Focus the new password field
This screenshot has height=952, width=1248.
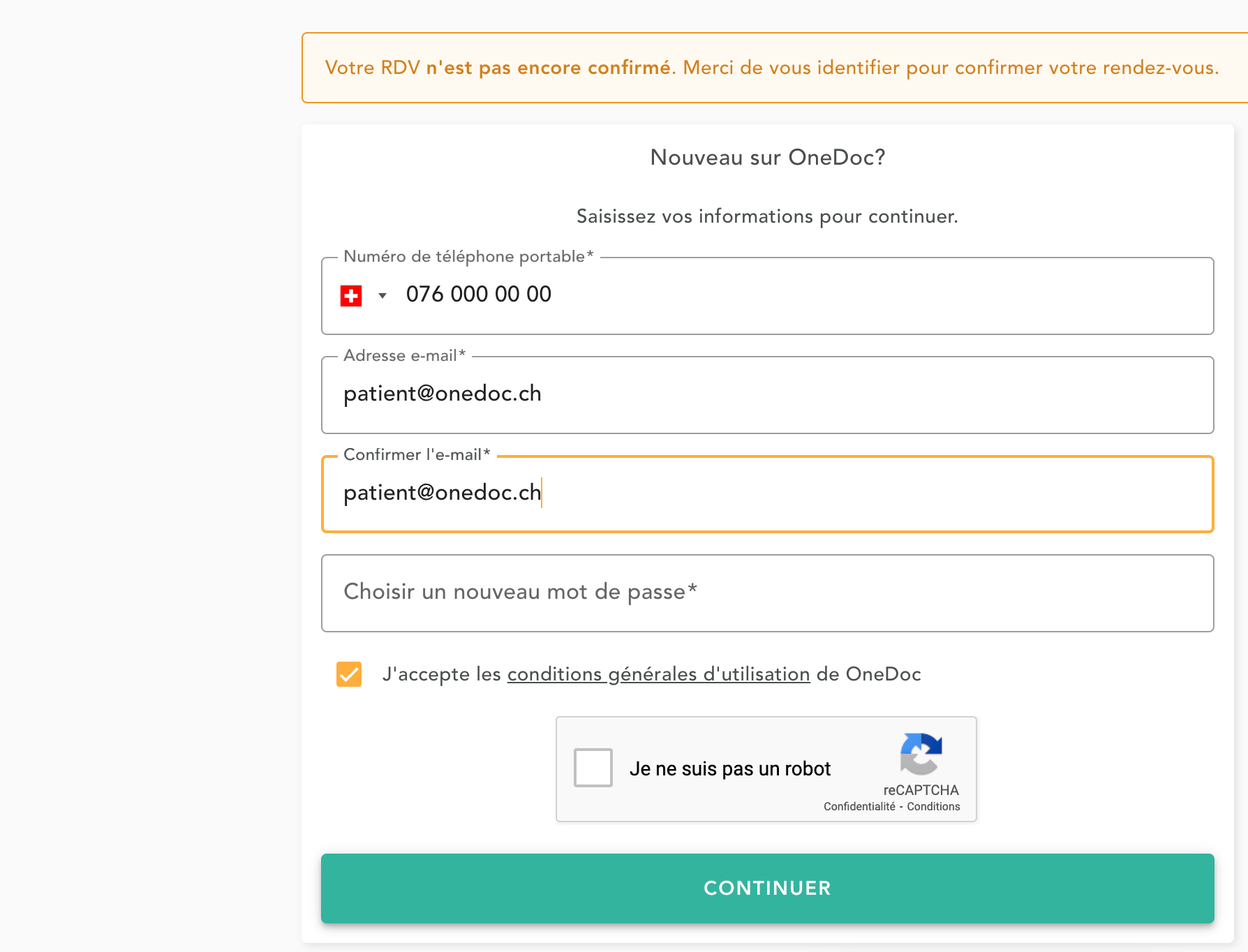(768, 593)
